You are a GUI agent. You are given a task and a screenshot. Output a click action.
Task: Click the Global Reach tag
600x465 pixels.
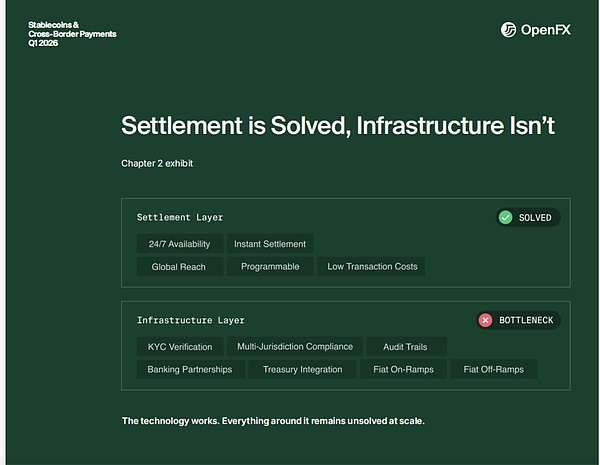point(179,267)
